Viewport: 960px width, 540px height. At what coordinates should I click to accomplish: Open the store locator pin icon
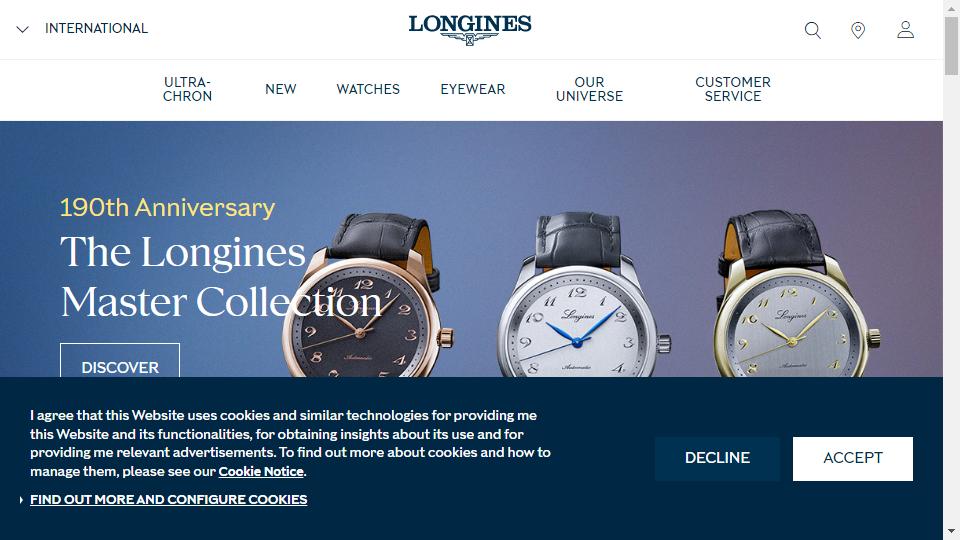click(x=858, y=30)
